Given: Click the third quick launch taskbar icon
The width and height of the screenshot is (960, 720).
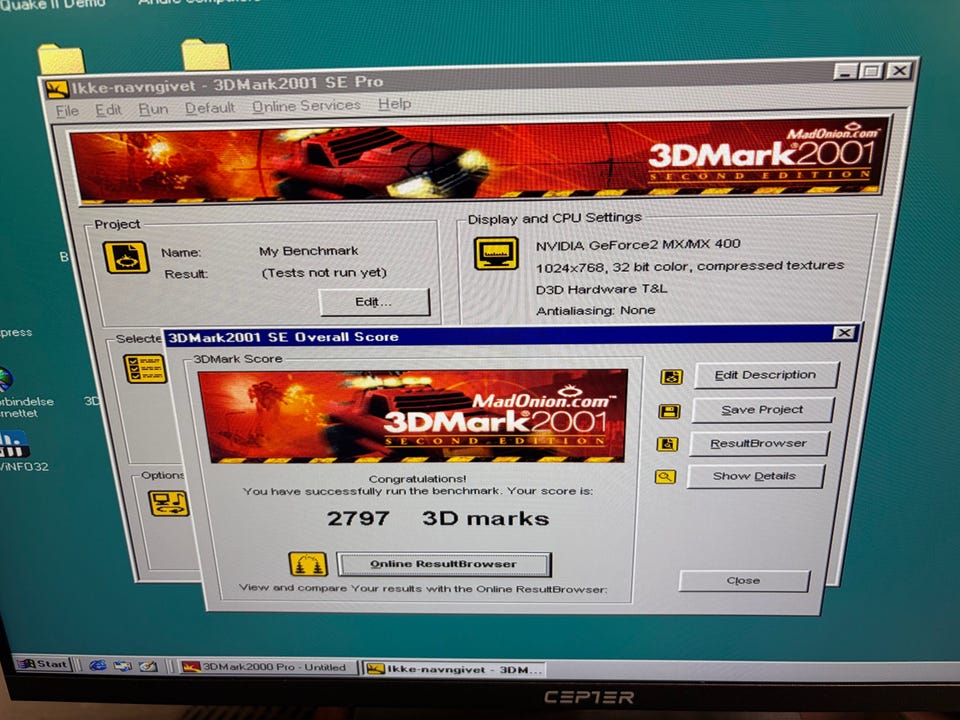Looking at the screenshot, I should (x=148, y=666).
